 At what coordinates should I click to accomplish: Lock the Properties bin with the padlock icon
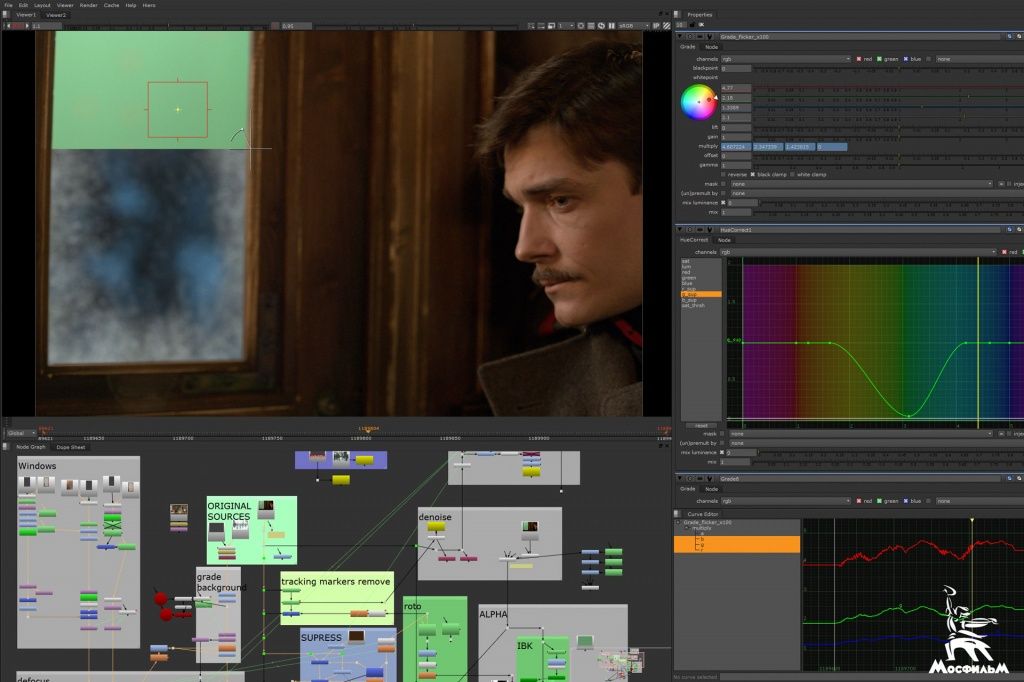[x=692, y=25]
